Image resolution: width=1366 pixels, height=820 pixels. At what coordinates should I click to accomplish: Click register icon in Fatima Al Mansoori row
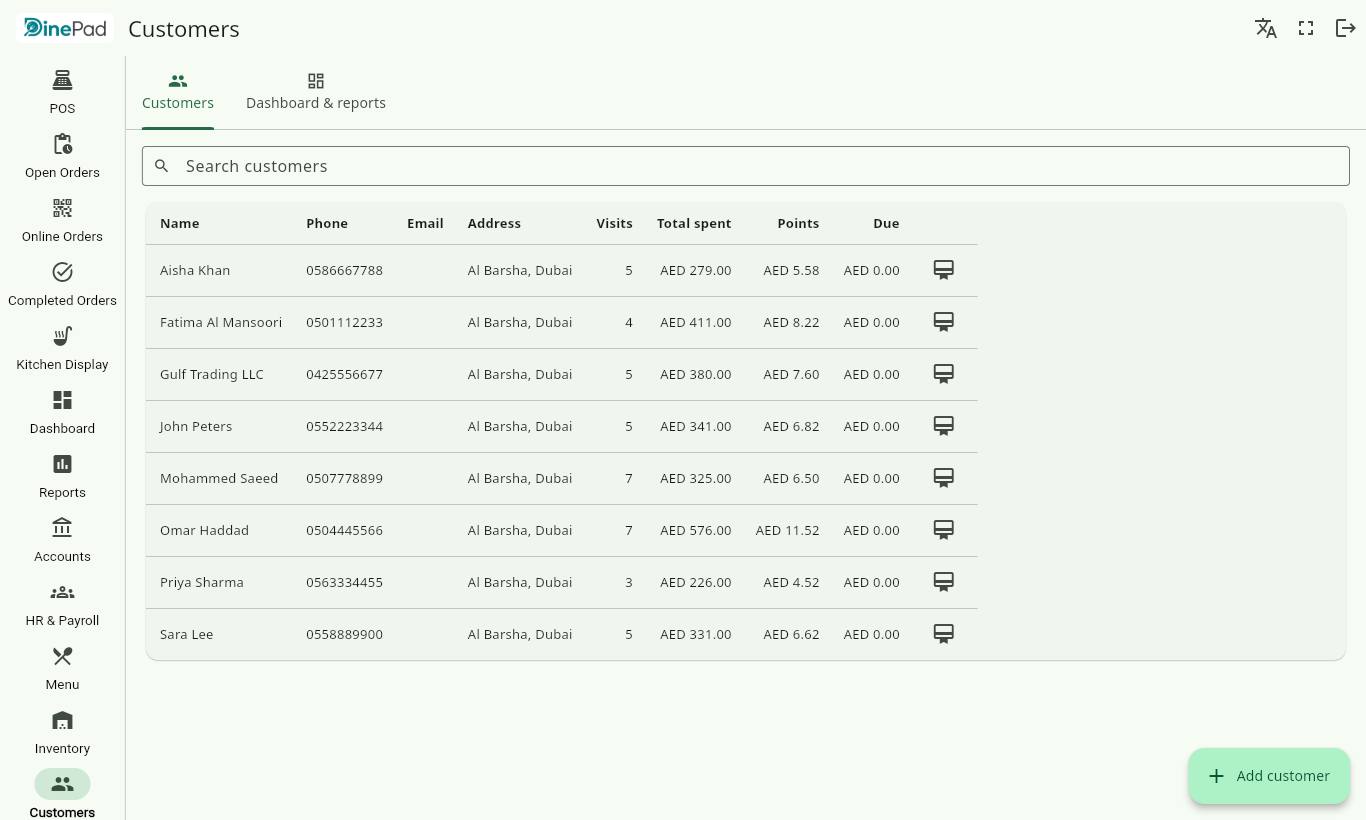pyautogui.click(x=943, y=322)
